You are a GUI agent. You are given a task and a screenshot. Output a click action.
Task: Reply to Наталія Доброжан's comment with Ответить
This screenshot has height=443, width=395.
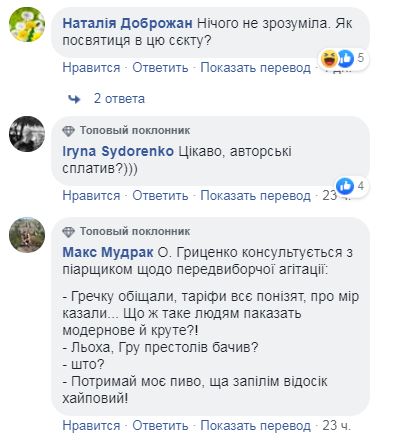[160, 68]
